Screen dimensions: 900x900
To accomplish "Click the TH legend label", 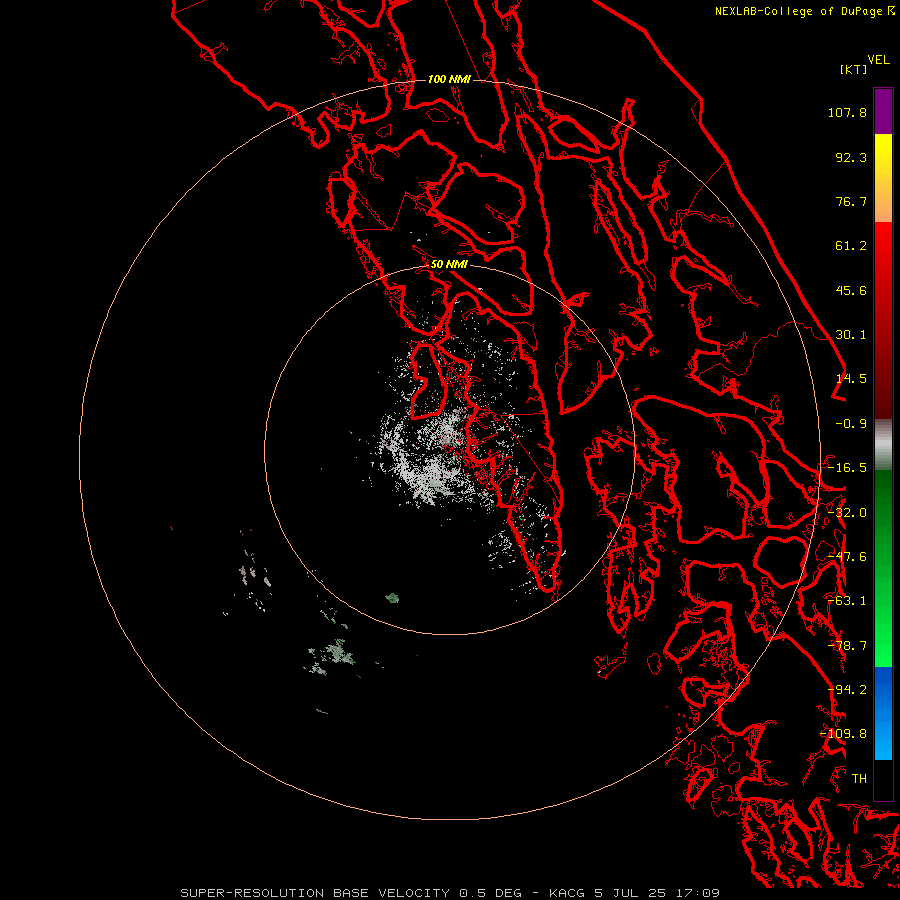I will tap(859, 779).
